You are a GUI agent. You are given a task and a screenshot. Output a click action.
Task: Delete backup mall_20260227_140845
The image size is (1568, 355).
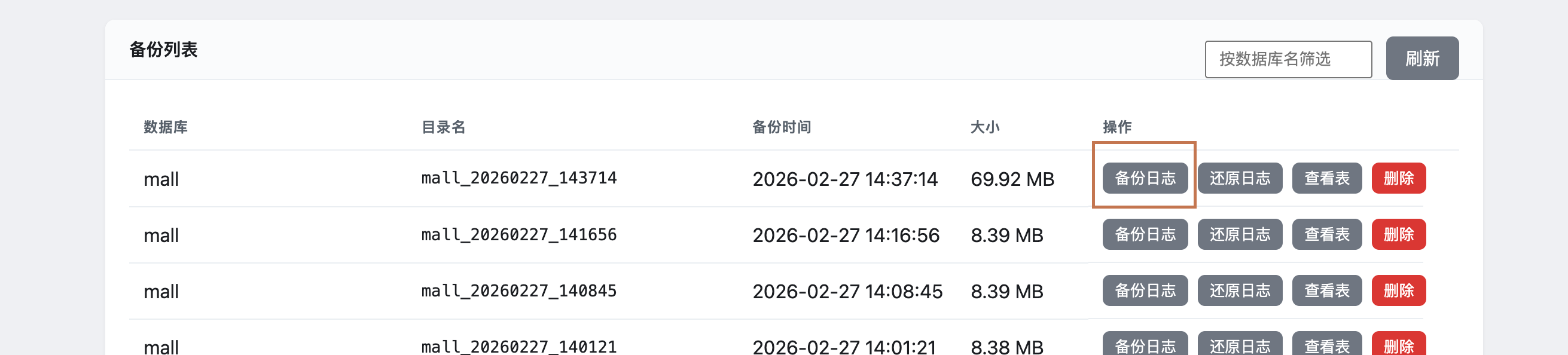(1398, 290)
